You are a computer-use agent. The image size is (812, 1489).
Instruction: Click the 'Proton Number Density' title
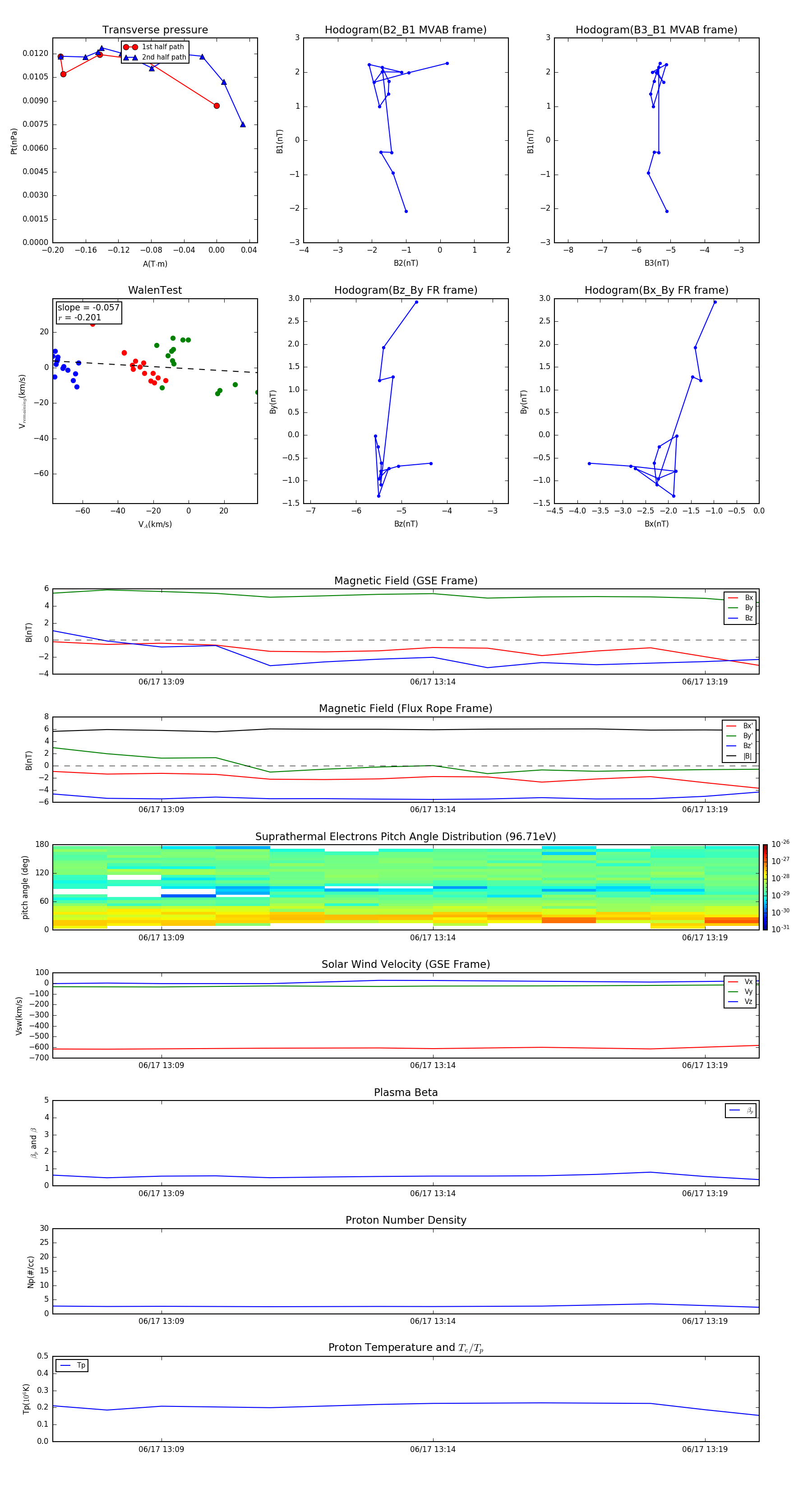click(x=406, y=1220)
